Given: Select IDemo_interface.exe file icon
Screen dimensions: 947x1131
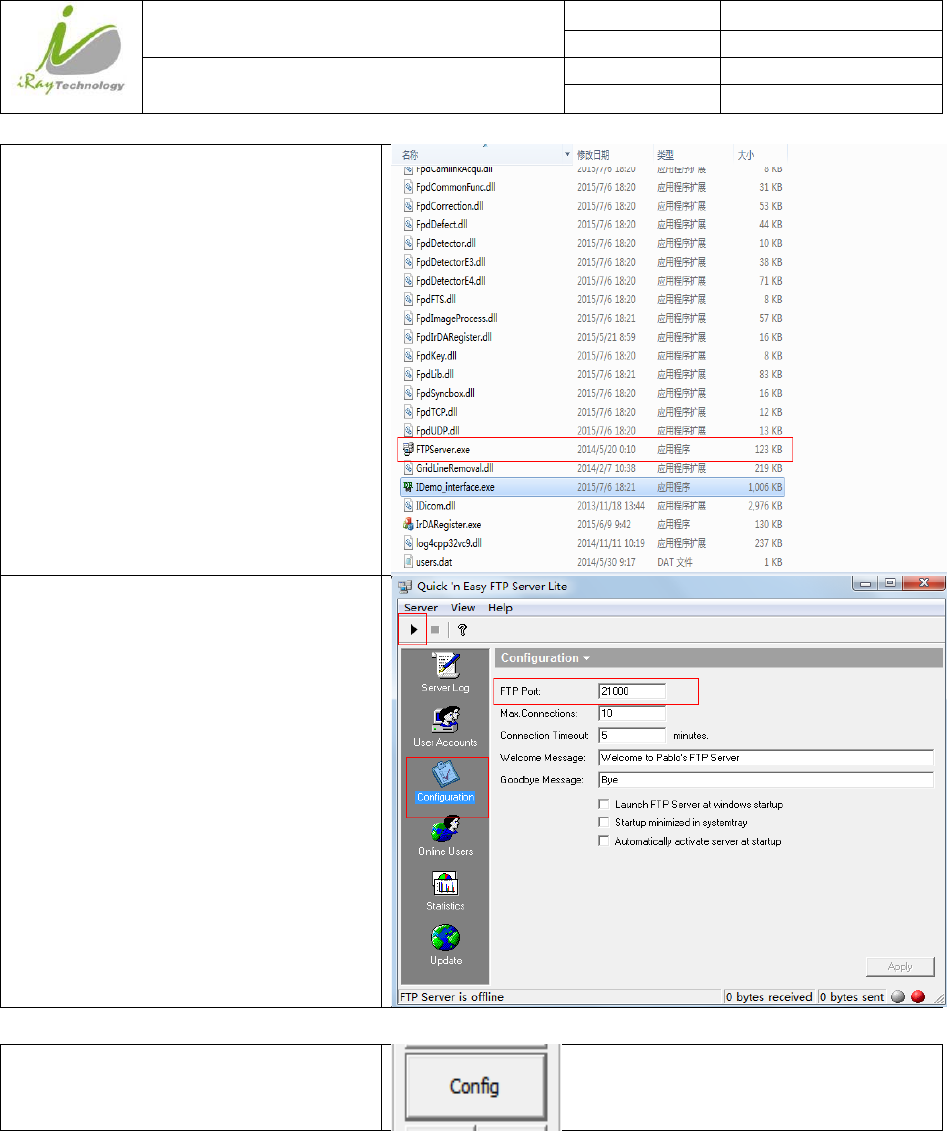Looking at the screenshot, I should pos(408,487).
